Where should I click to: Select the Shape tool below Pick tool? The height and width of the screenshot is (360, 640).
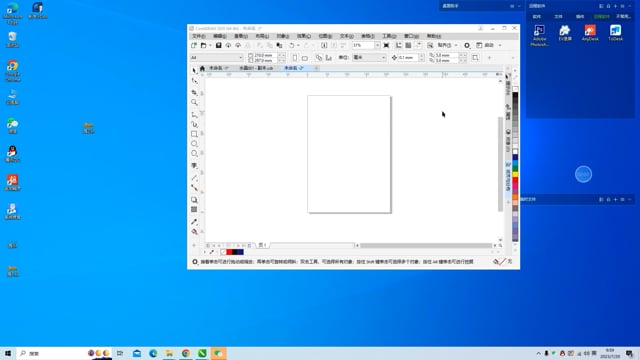[x=194, y=81]
